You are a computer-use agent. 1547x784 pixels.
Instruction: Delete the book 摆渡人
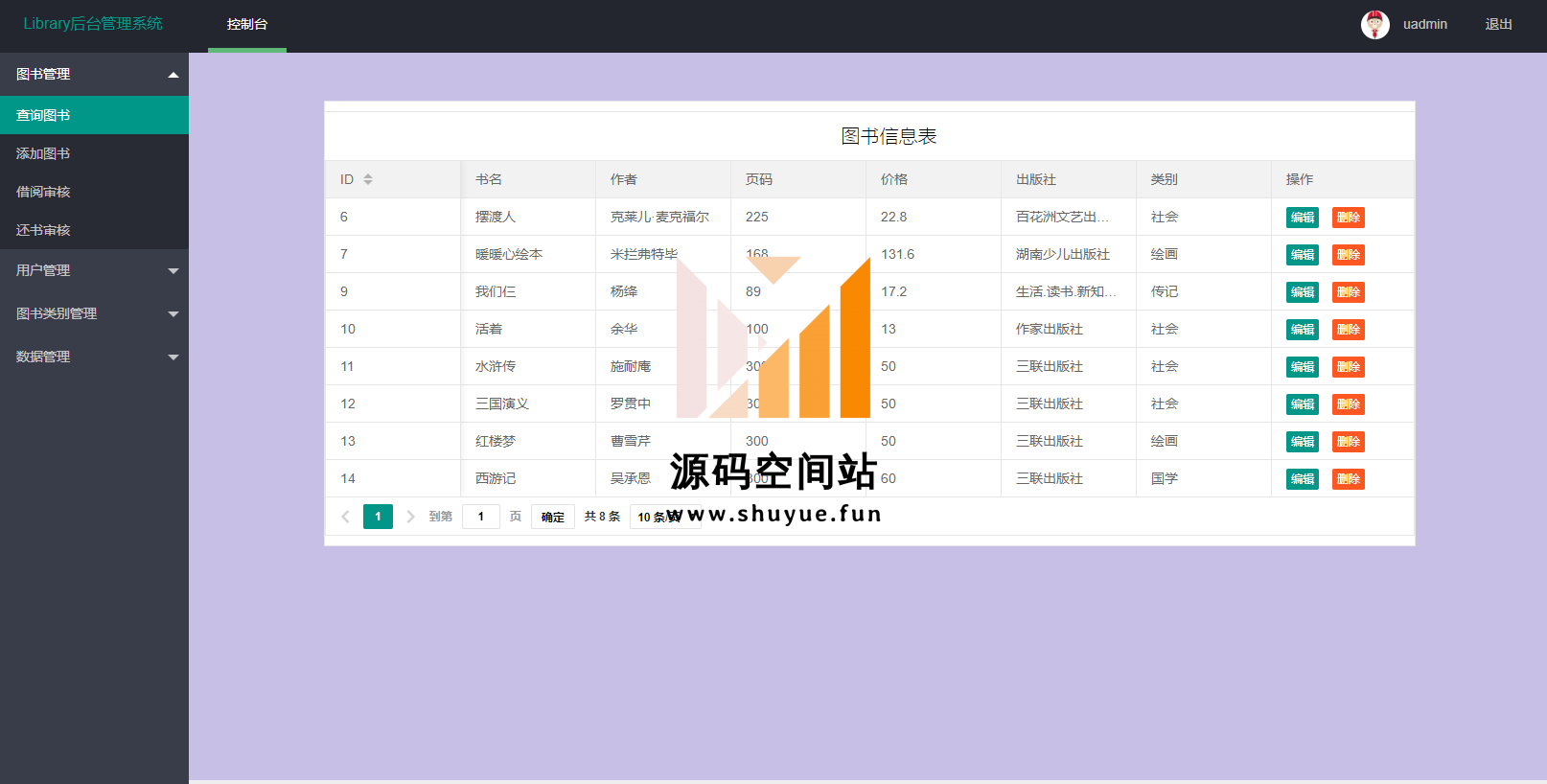1349,218
